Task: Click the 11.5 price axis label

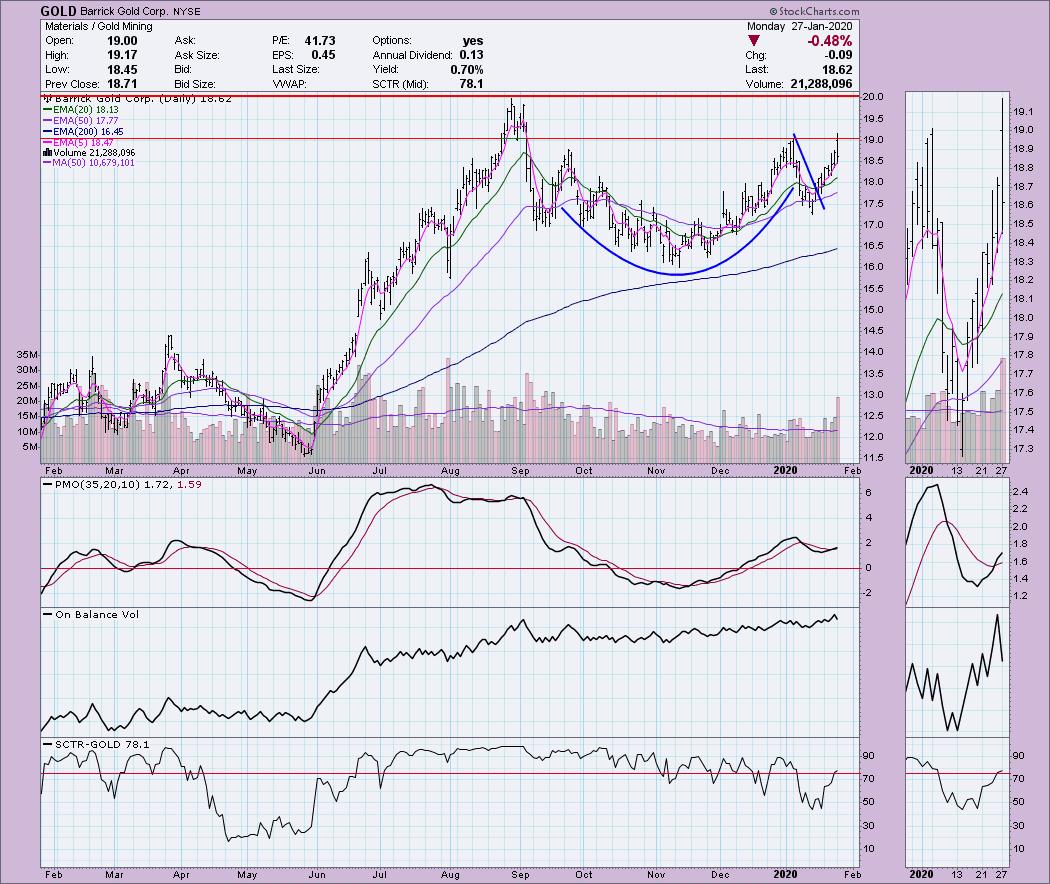Action: [x=874, y=458]
